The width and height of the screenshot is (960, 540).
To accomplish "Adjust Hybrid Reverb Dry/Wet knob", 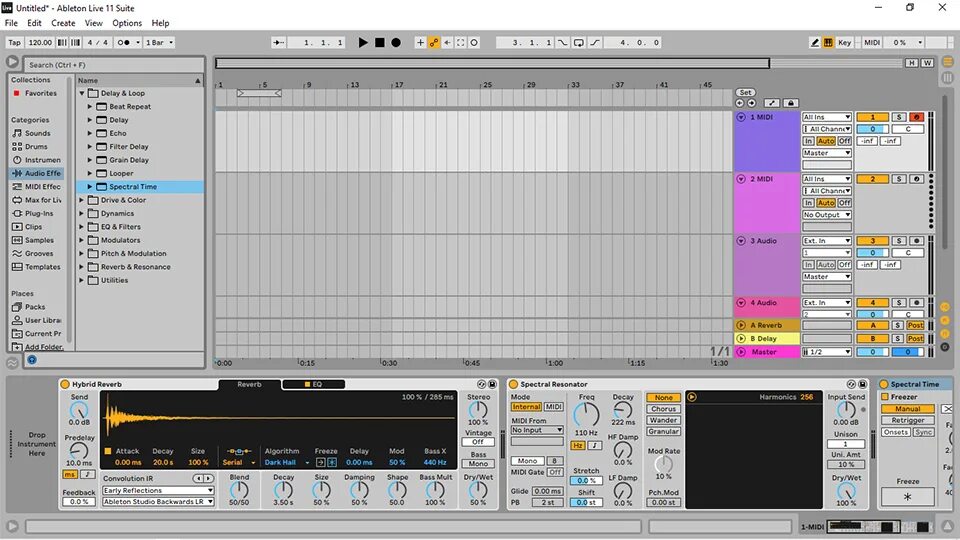I will tap(478, 489).
